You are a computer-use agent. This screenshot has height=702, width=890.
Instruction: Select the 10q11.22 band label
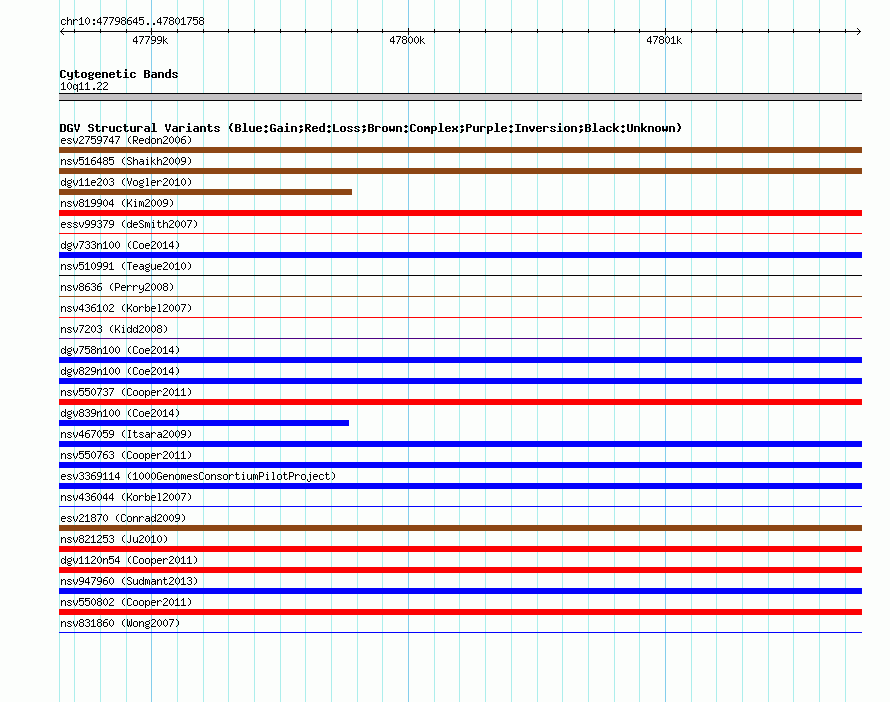[x=84, y=86]
